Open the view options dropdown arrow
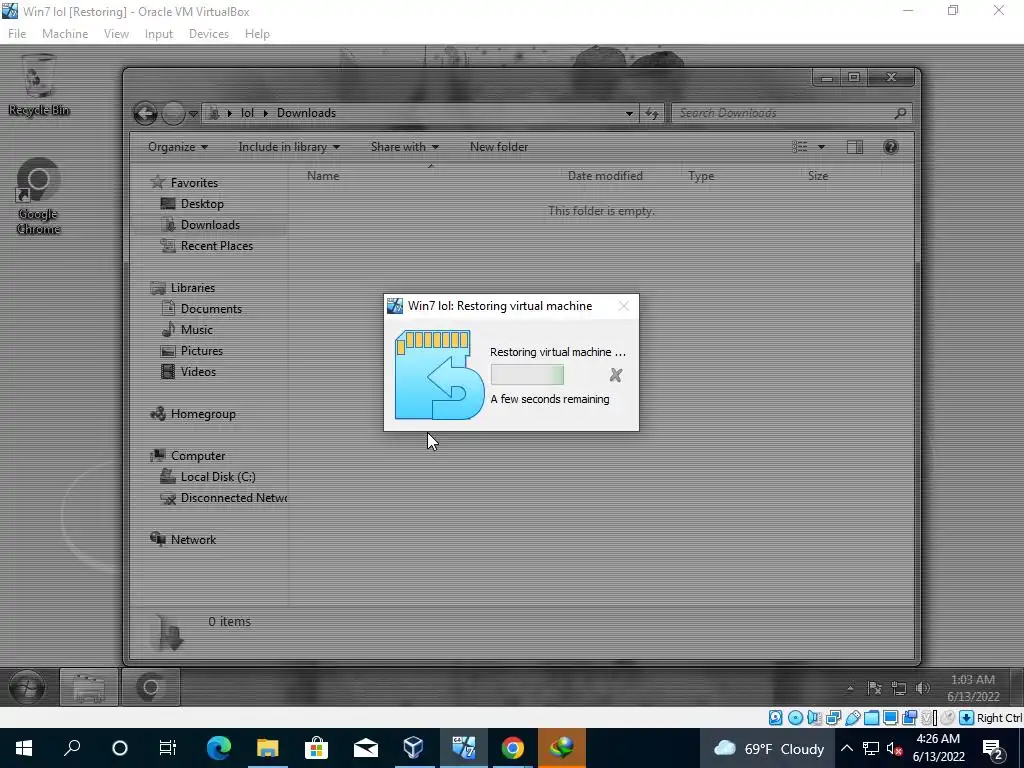This screenshot has width=1024, height=768. pyautogui.click(x=822, y=147)
